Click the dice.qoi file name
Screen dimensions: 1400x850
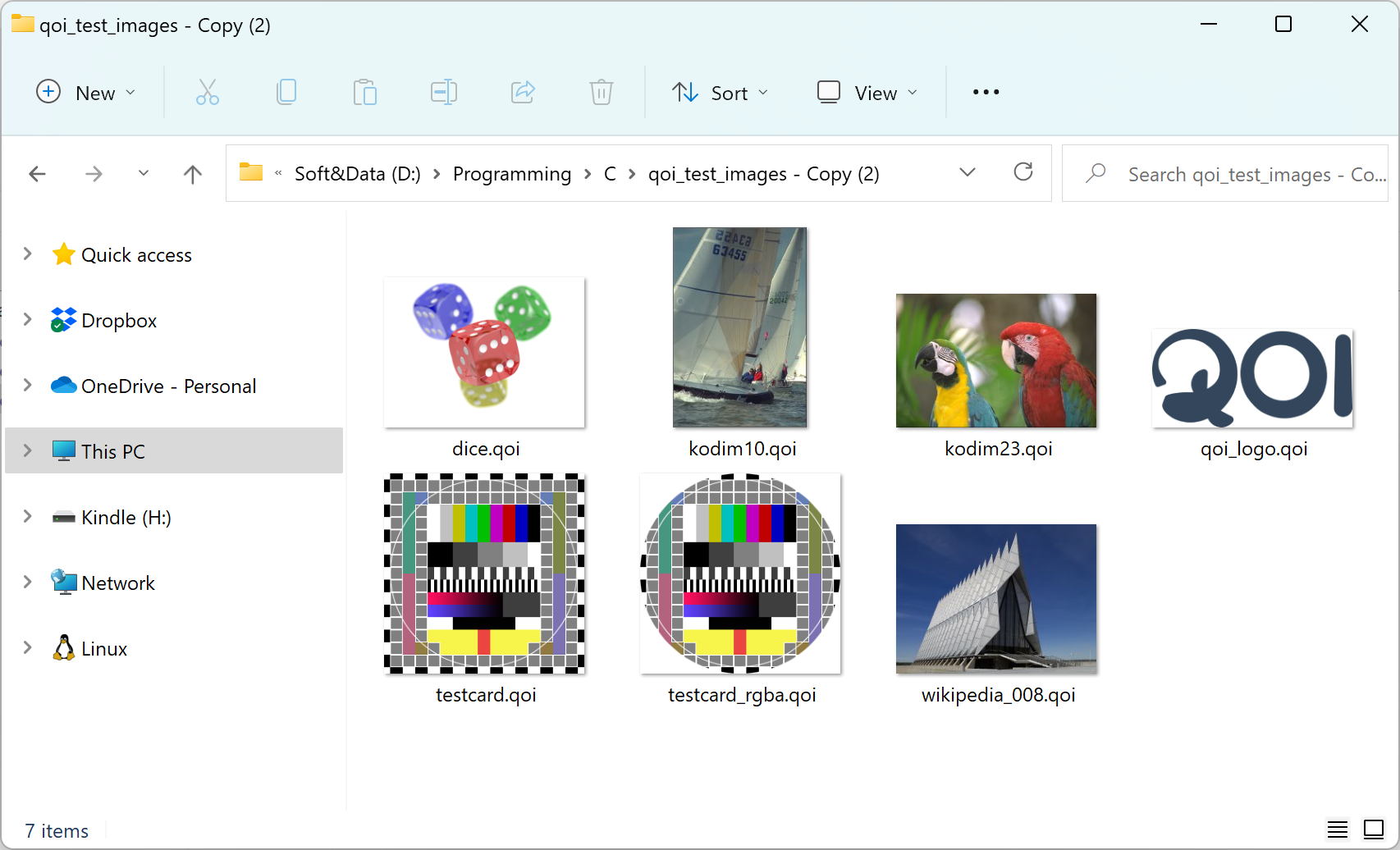point(486,449)
